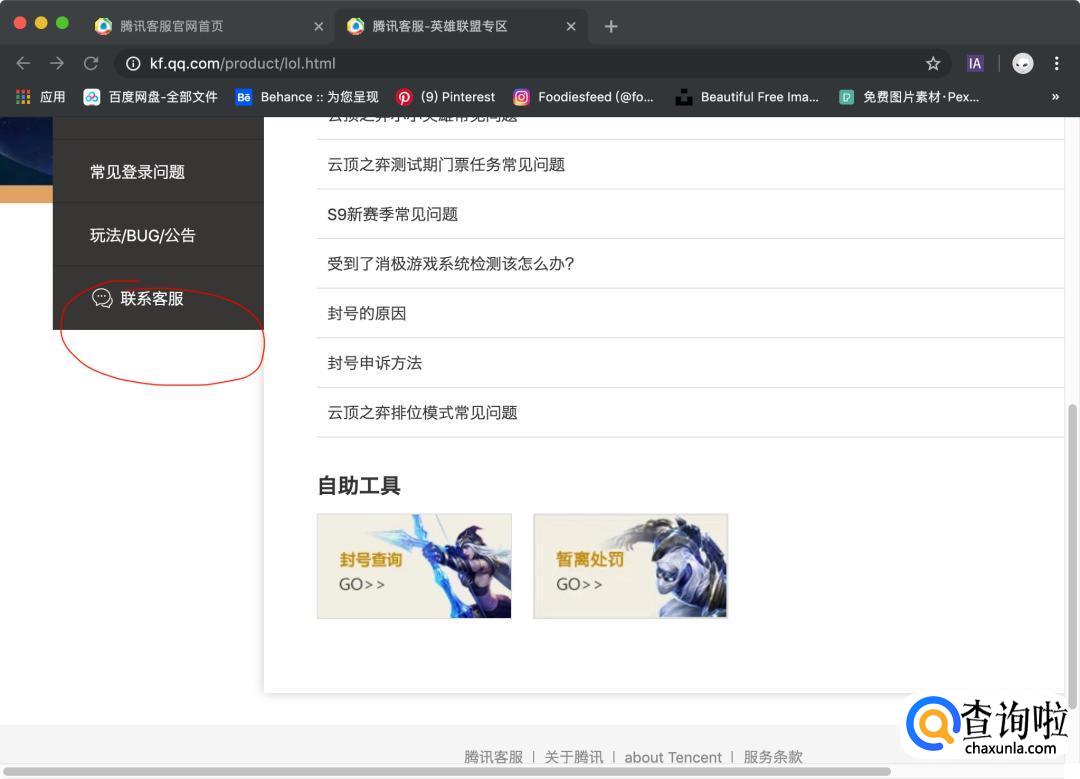Launch the 封号查询 self-service tool
1080x779 pixels.
pyautogui.click(x=414, y=566)
